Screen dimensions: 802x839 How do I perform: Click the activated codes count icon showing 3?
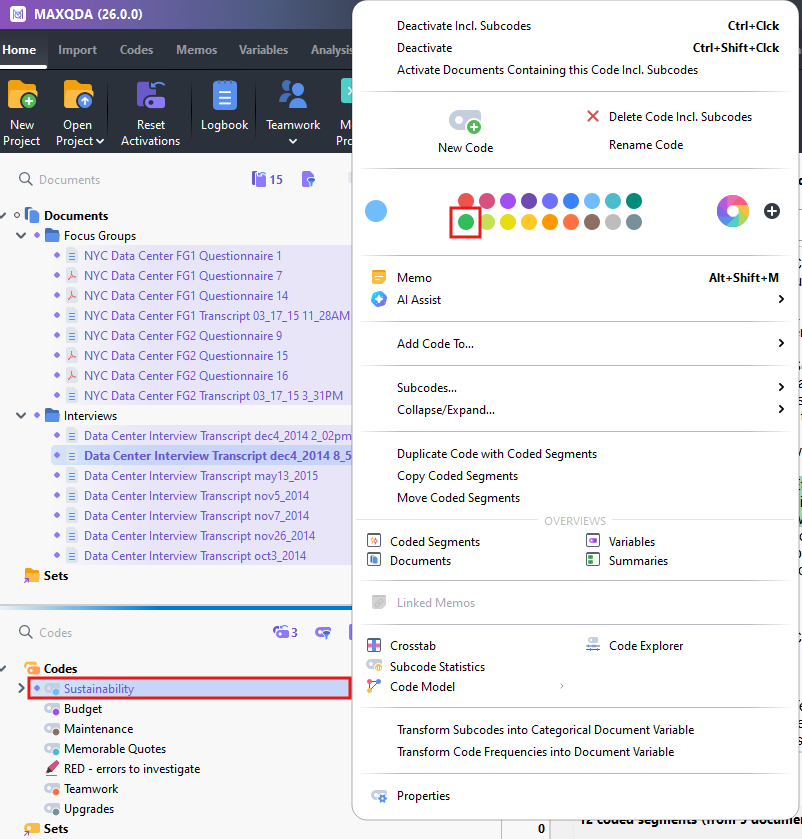click(285, 632)
